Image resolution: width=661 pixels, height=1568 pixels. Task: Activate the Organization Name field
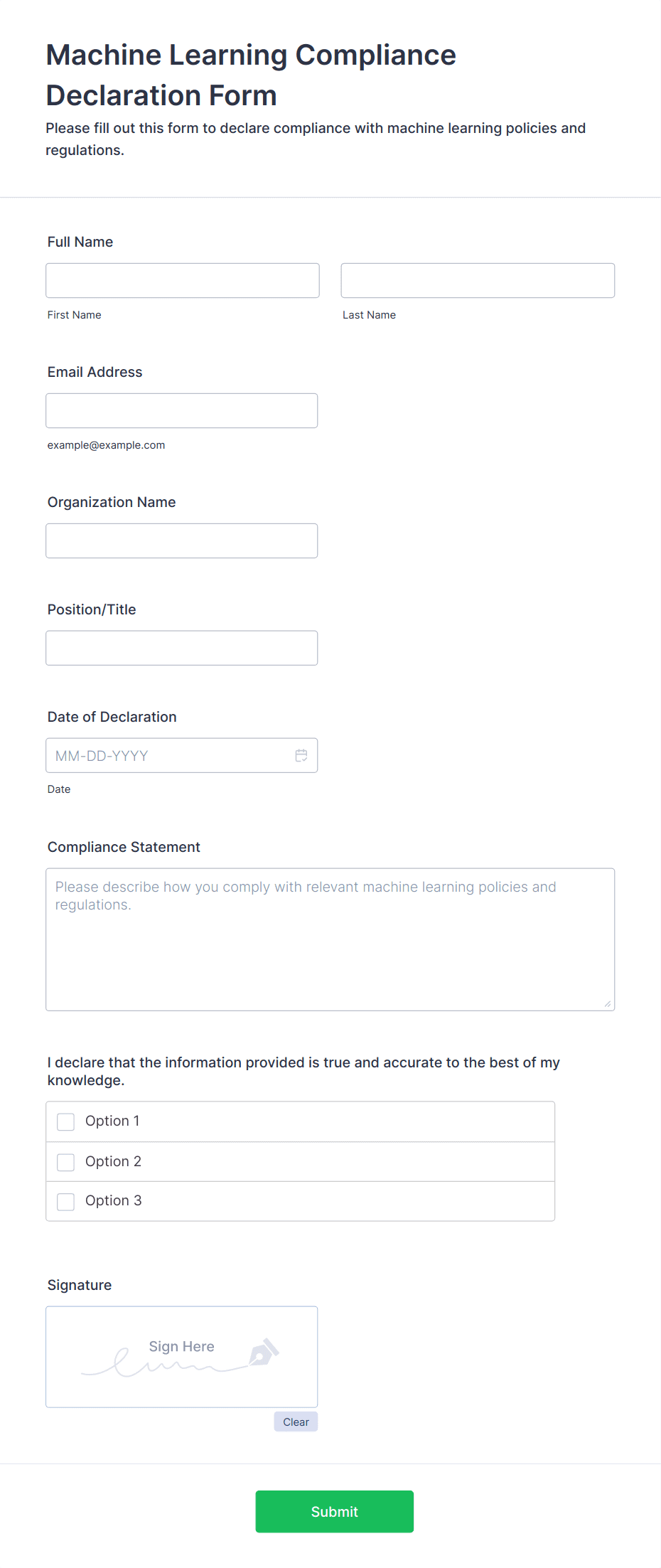point(182,540)
